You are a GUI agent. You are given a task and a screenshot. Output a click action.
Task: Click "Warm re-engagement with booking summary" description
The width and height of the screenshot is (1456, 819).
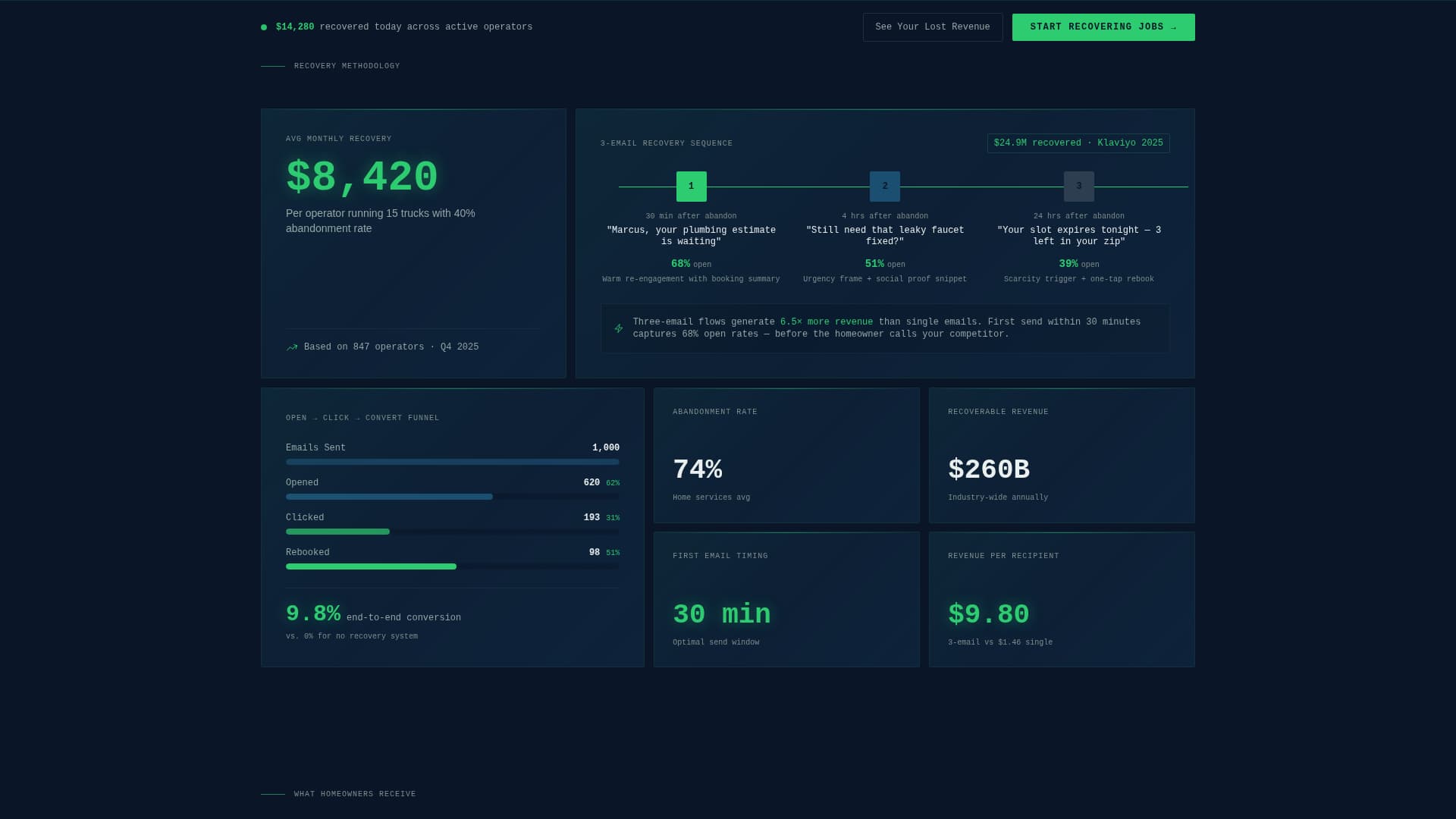click(691, 279)
